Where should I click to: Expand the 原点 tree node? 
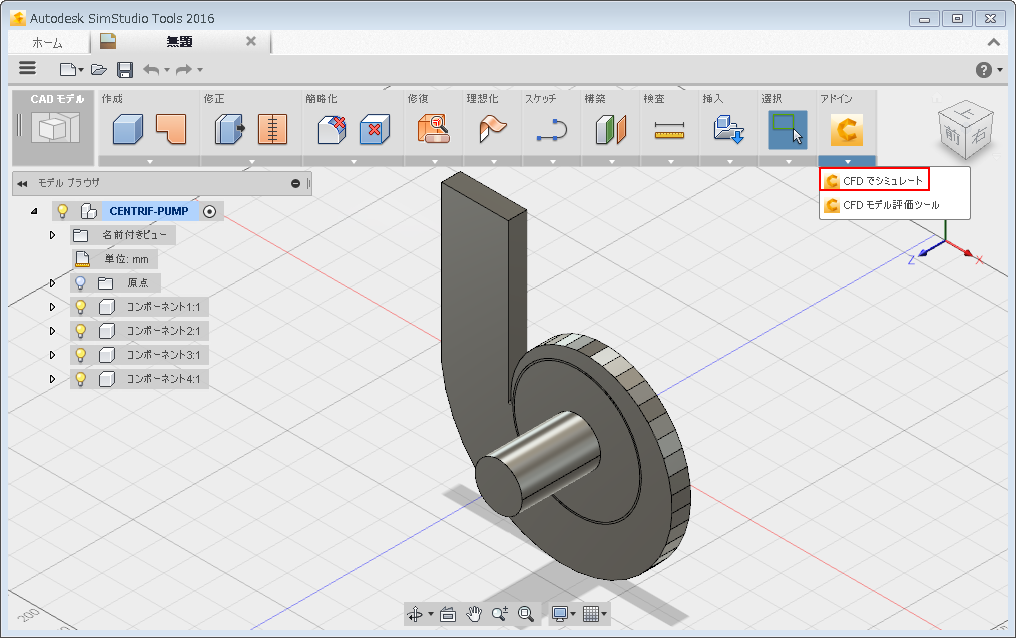coord(52,282)
